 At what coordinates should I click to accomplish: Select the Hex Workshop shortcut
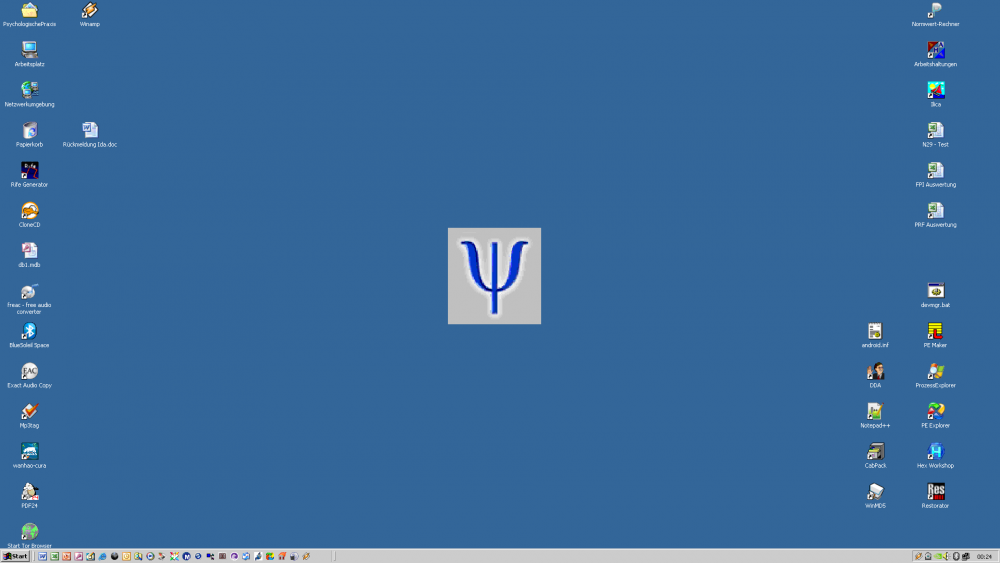pos(936,457)
